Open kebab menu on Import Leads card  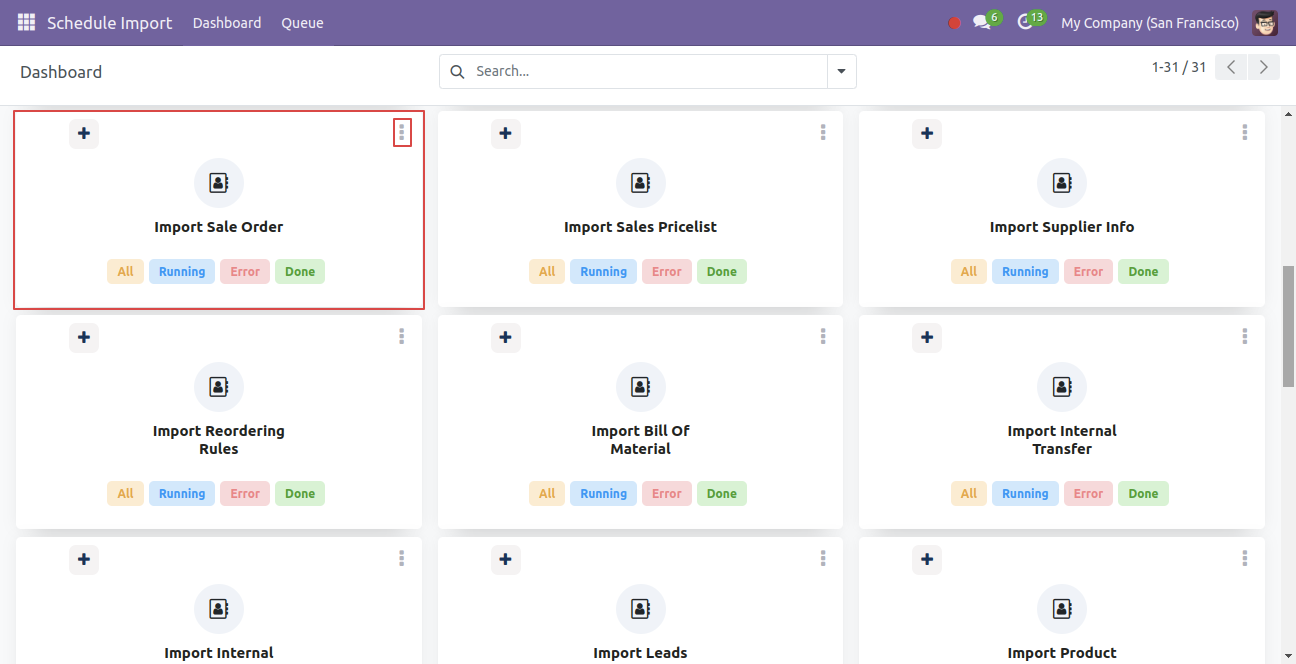823,558
